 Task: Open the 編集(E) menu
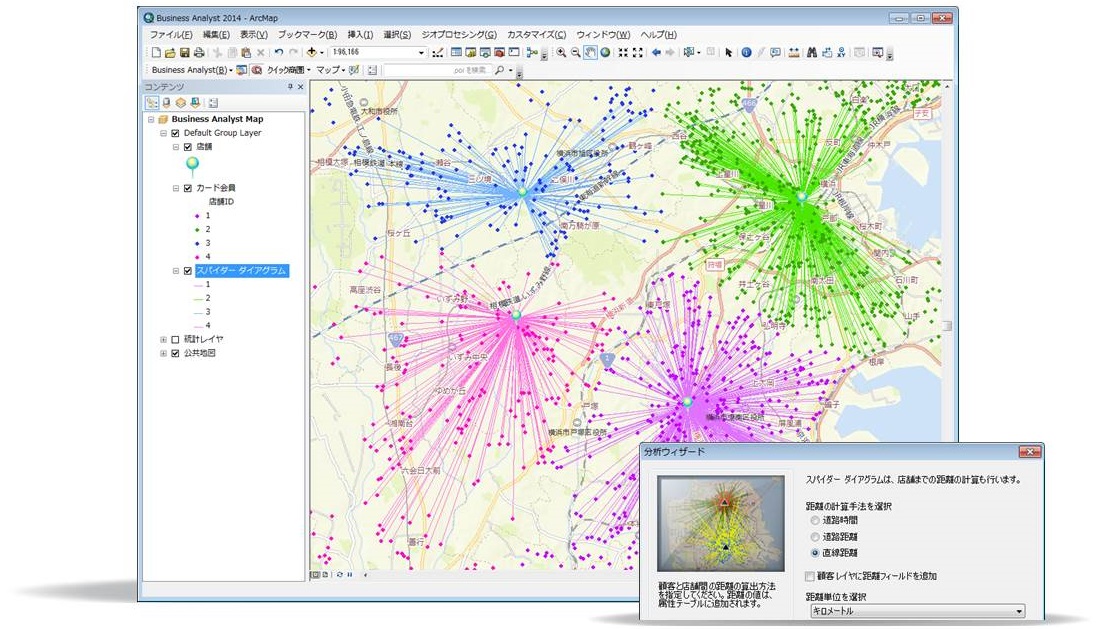click(216, 34)
